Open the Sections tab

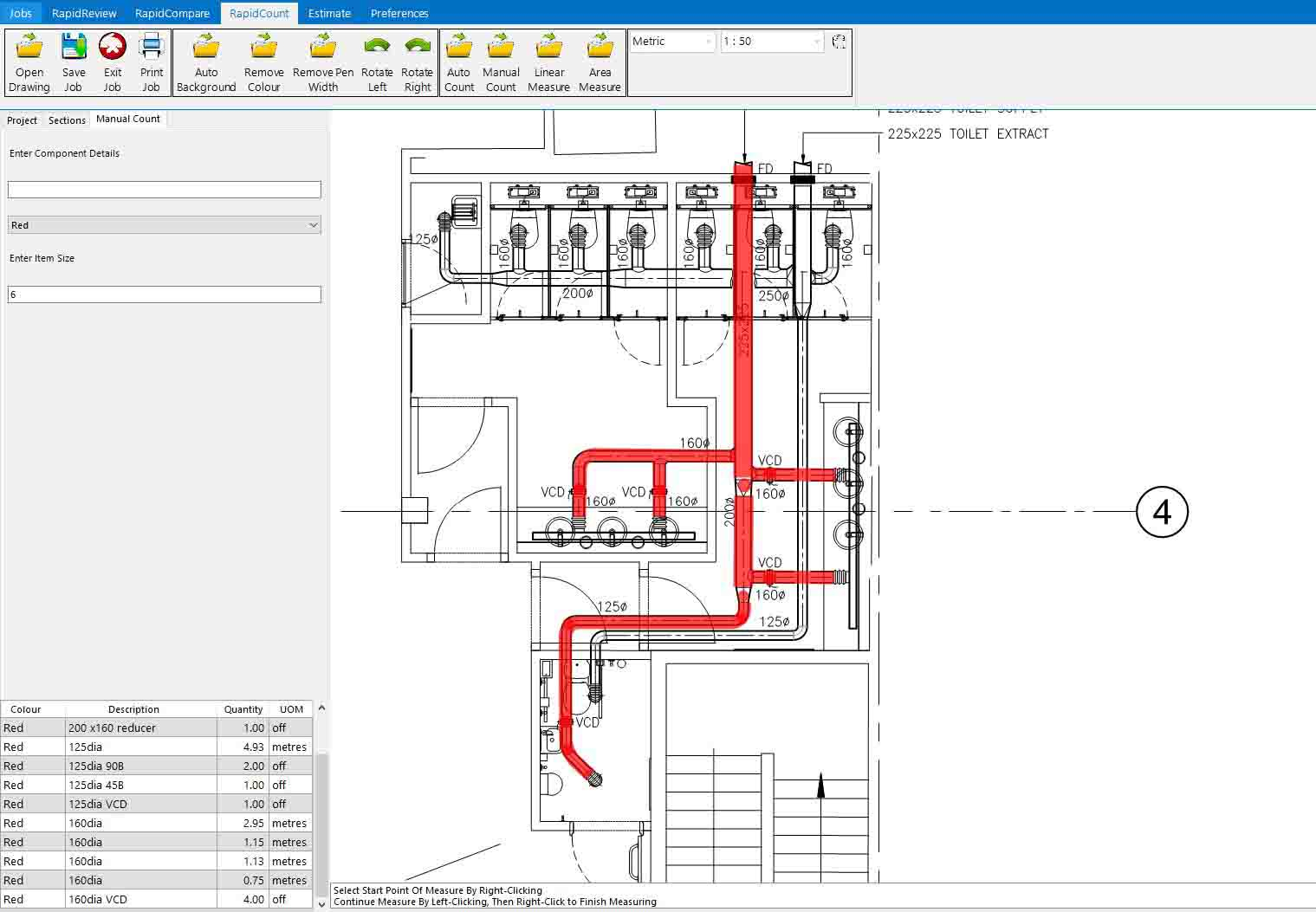(x=67, y=120)
